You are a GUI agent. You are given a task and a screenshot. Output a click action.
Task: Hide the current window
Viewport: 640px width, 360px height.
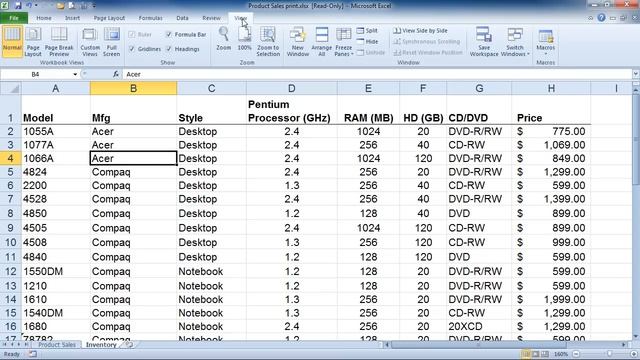pyautogui.click(x=367, y=42)
